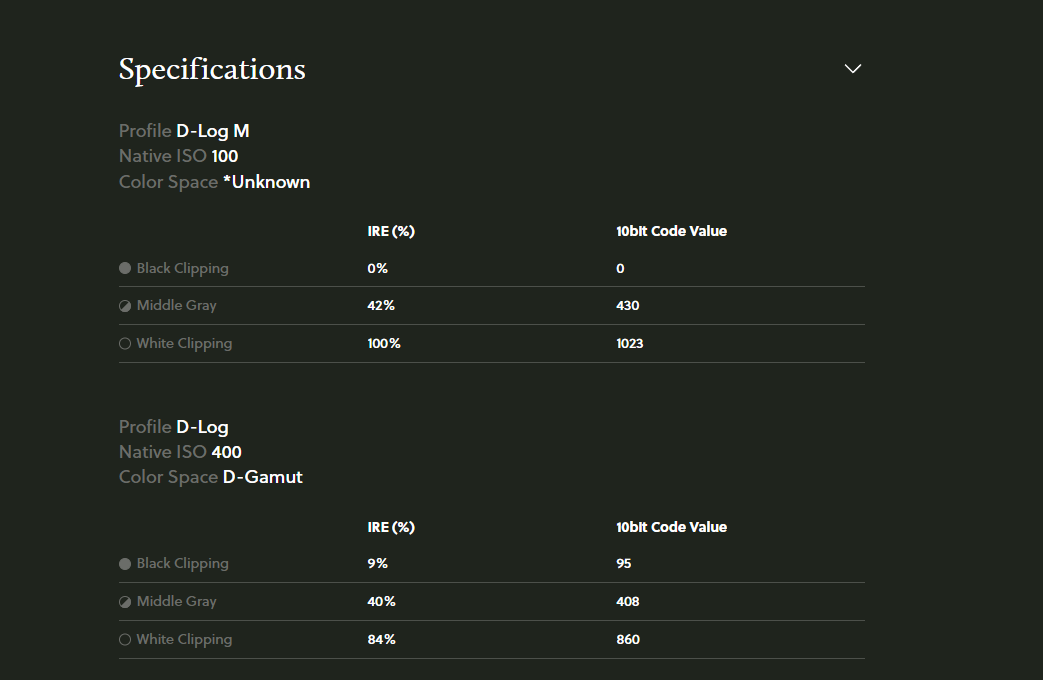Click 10bit Code Value header in D-Log M table
The image size is (1043, 680).
click(671, 231)
